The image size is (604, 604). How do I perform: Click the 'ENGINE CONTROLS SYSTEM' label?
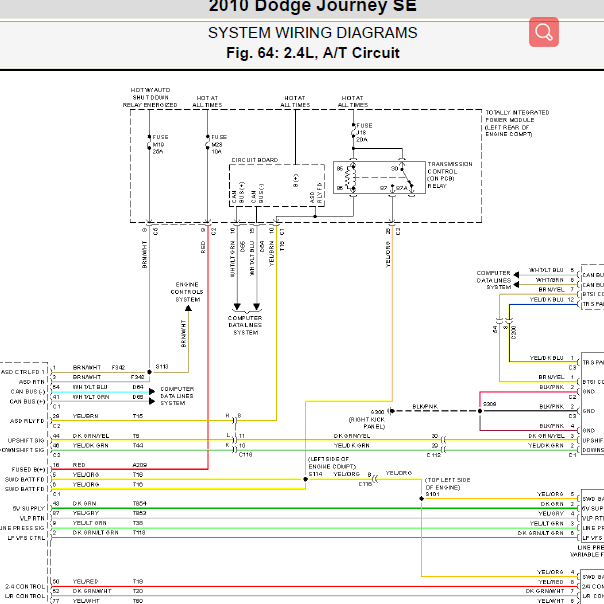click(x=187, y=292)
